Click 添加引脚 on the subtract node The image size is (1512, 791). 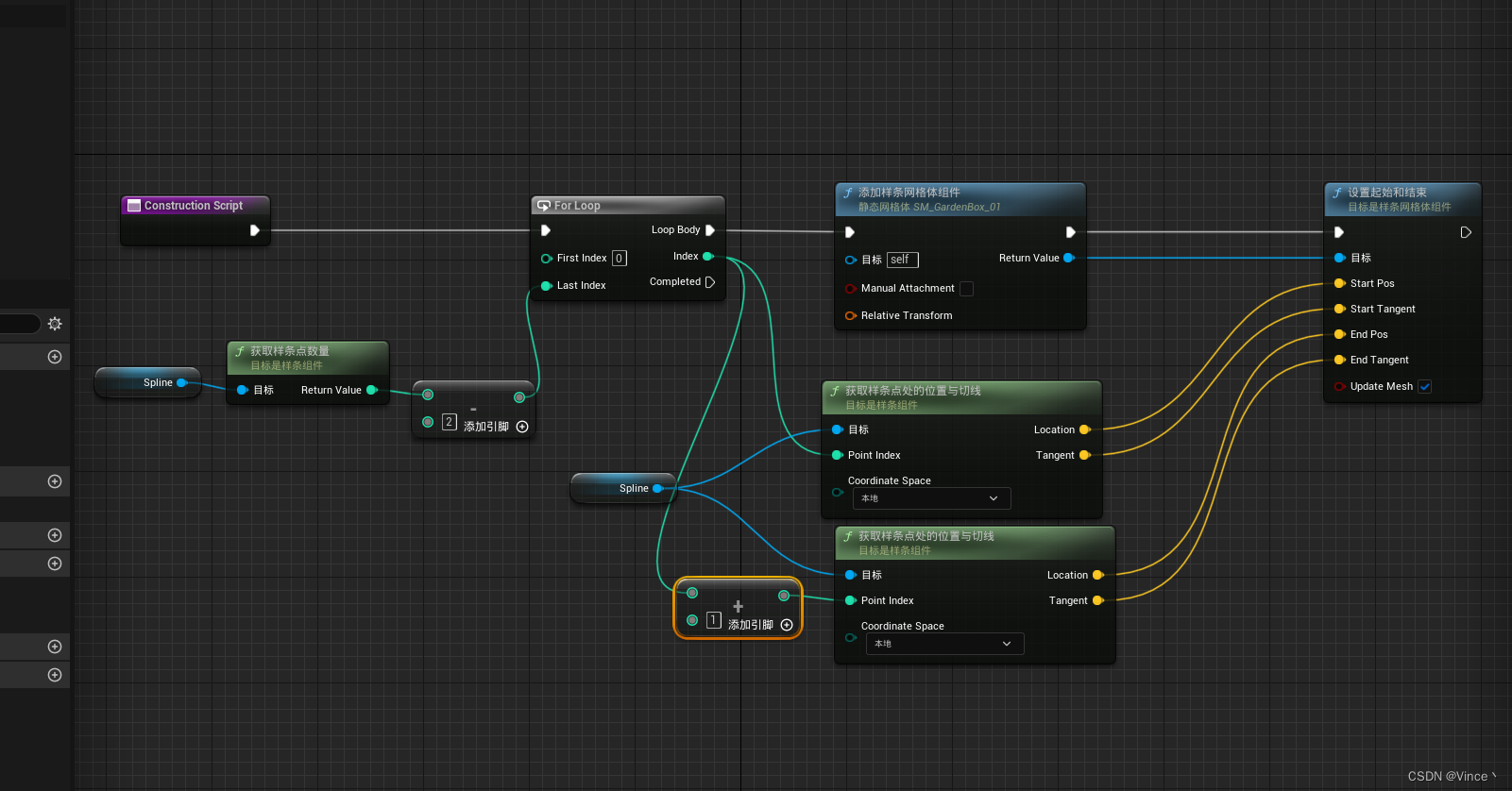point(496,427)
